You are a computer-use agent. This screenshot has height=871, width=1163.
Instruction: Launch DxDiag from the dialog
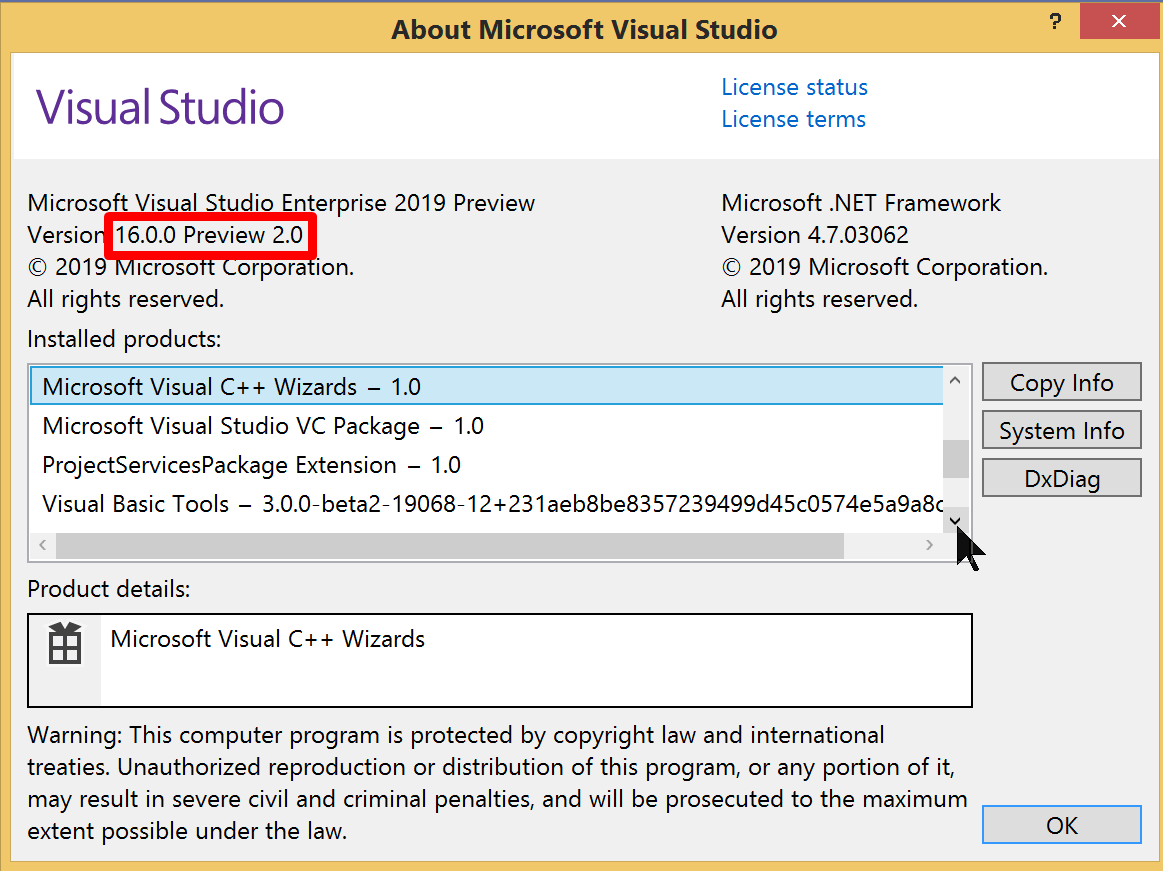[1061, 478]
